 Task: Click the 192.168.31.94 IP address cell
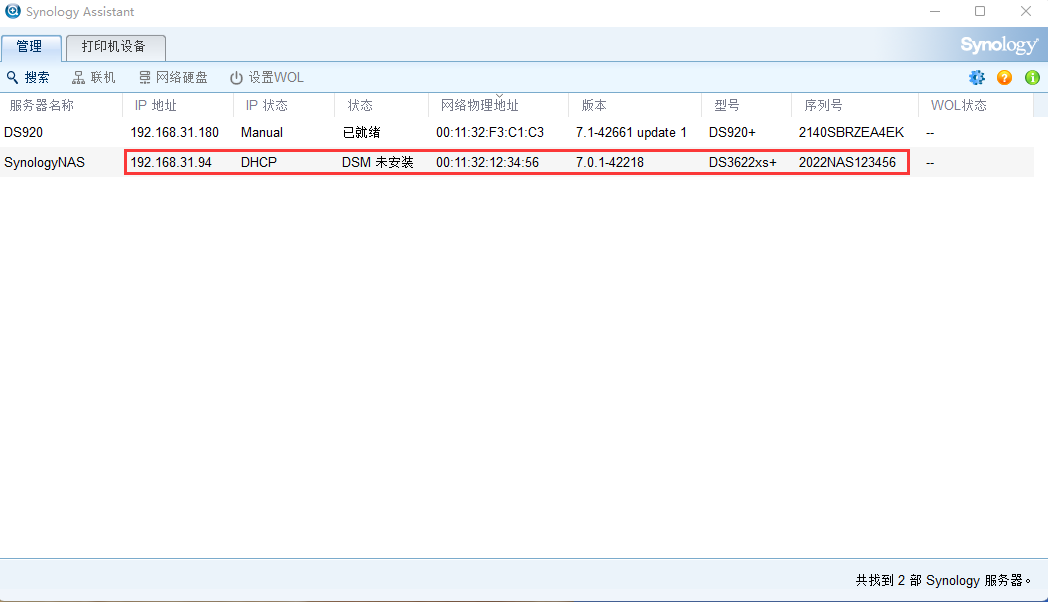pyautogui.click(x=171, y=162)
